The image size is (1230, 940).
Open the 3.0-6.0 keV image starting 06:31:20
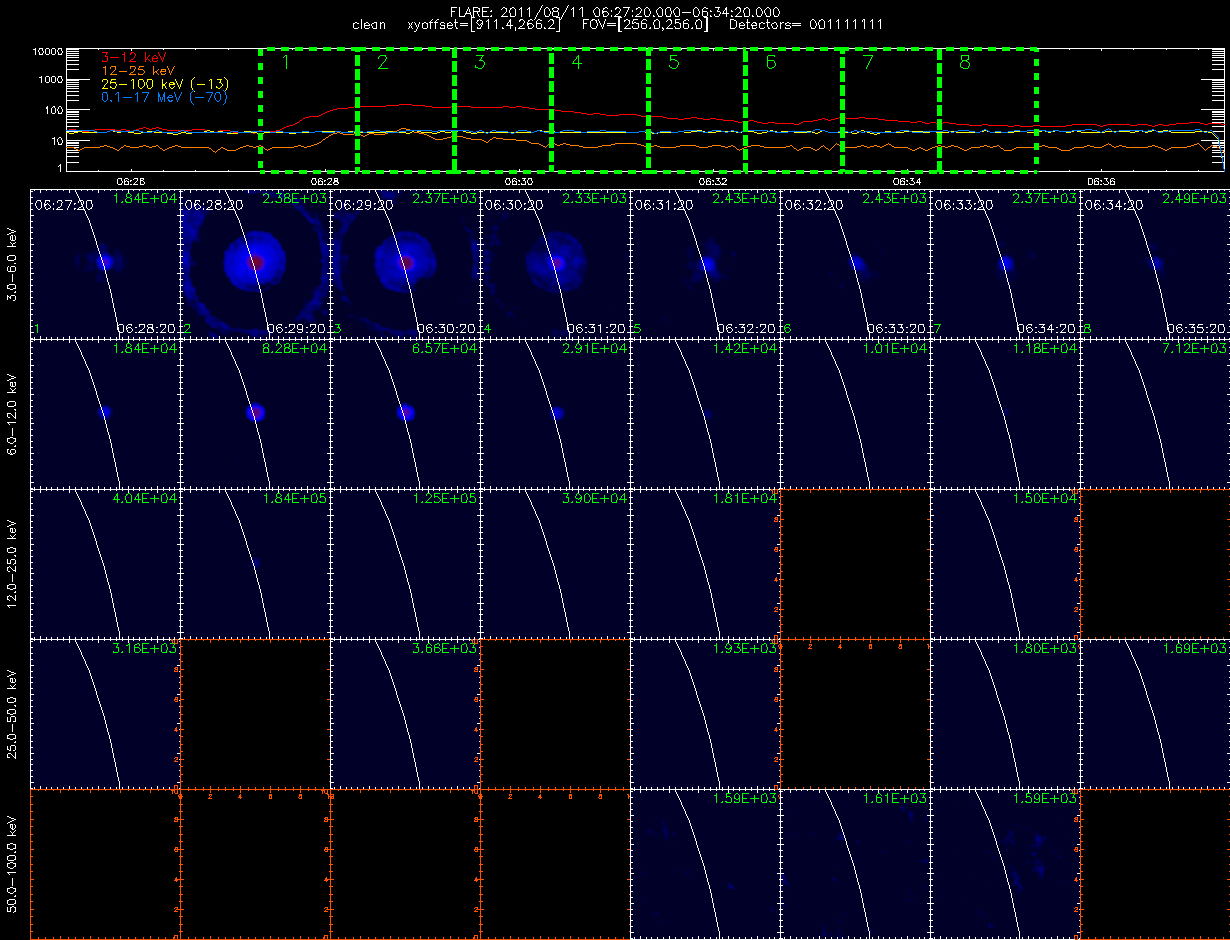click(705, 263)
